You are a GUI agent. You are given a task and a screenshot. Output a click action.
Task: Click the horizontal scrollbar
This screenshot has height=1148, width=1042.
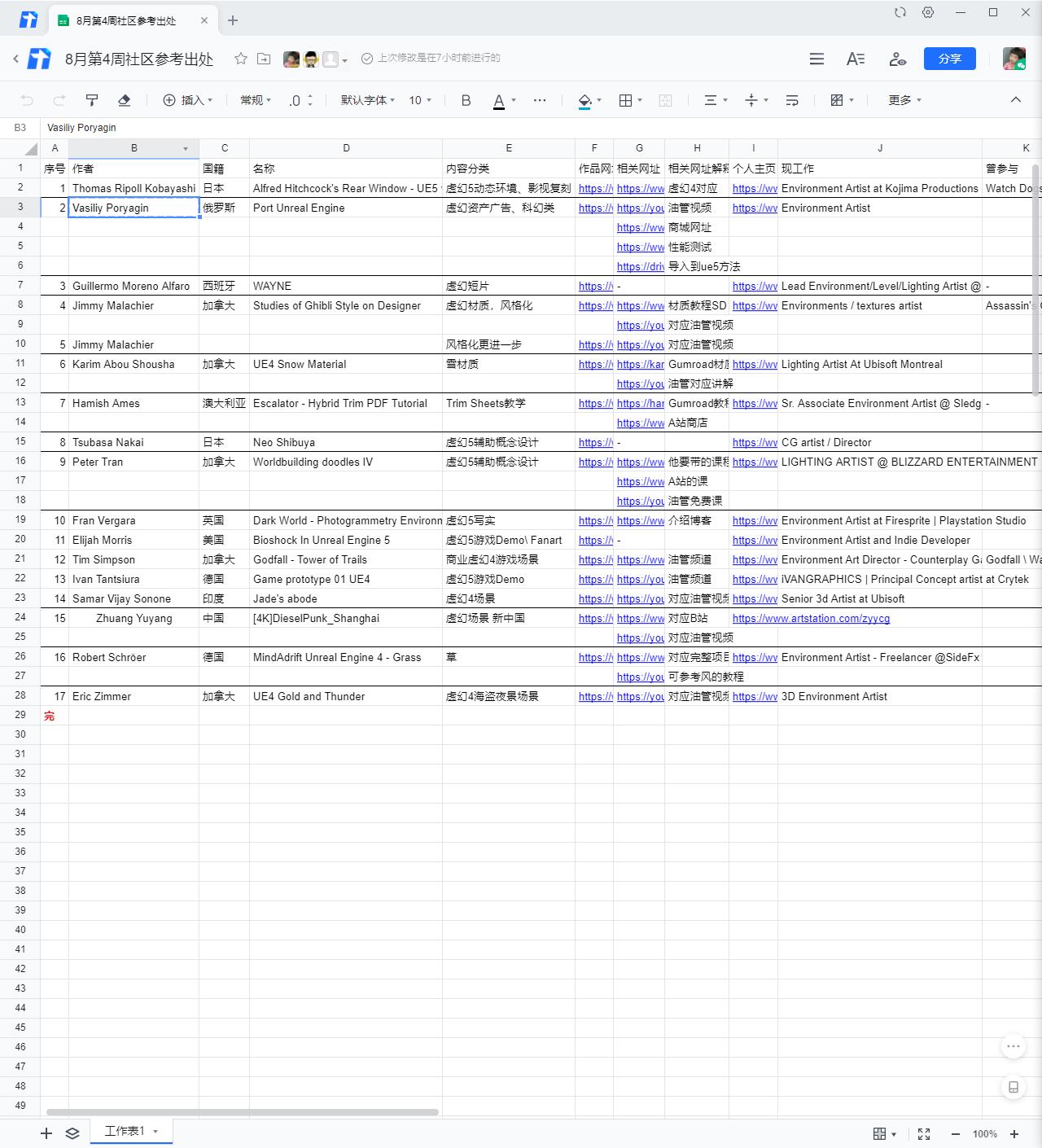(x=243, y=1111)
